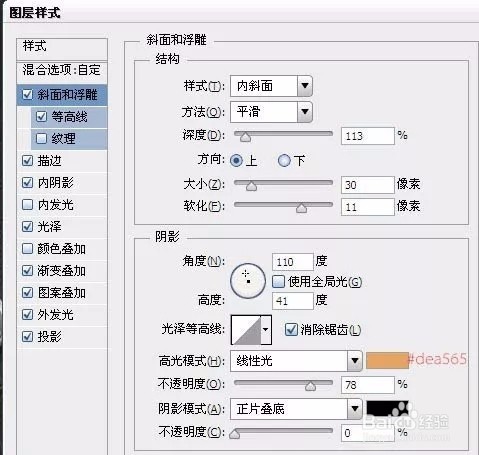Click the shadow opacity field showing 0

click(x=368, y=433)
